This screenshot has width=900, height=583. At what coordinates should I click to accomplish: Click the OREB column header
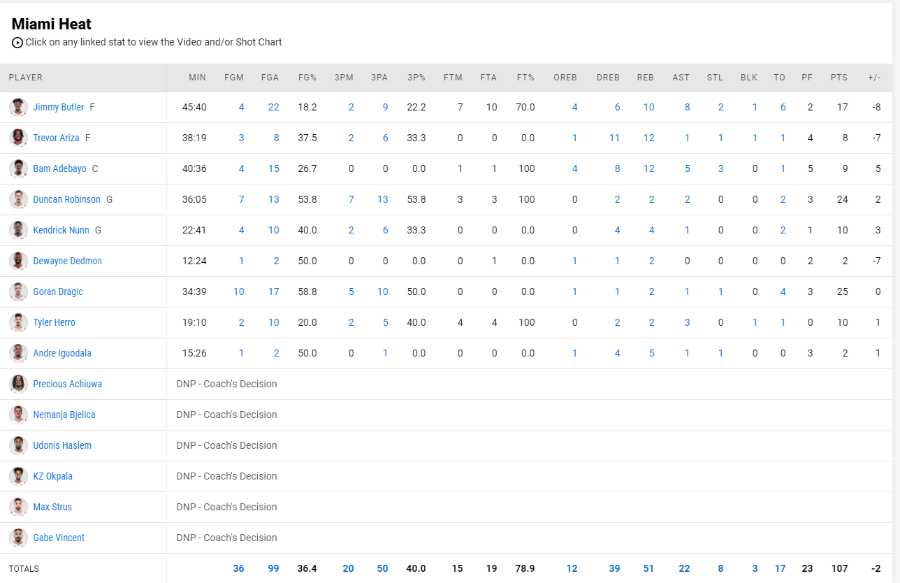click(x=565, y=77)
